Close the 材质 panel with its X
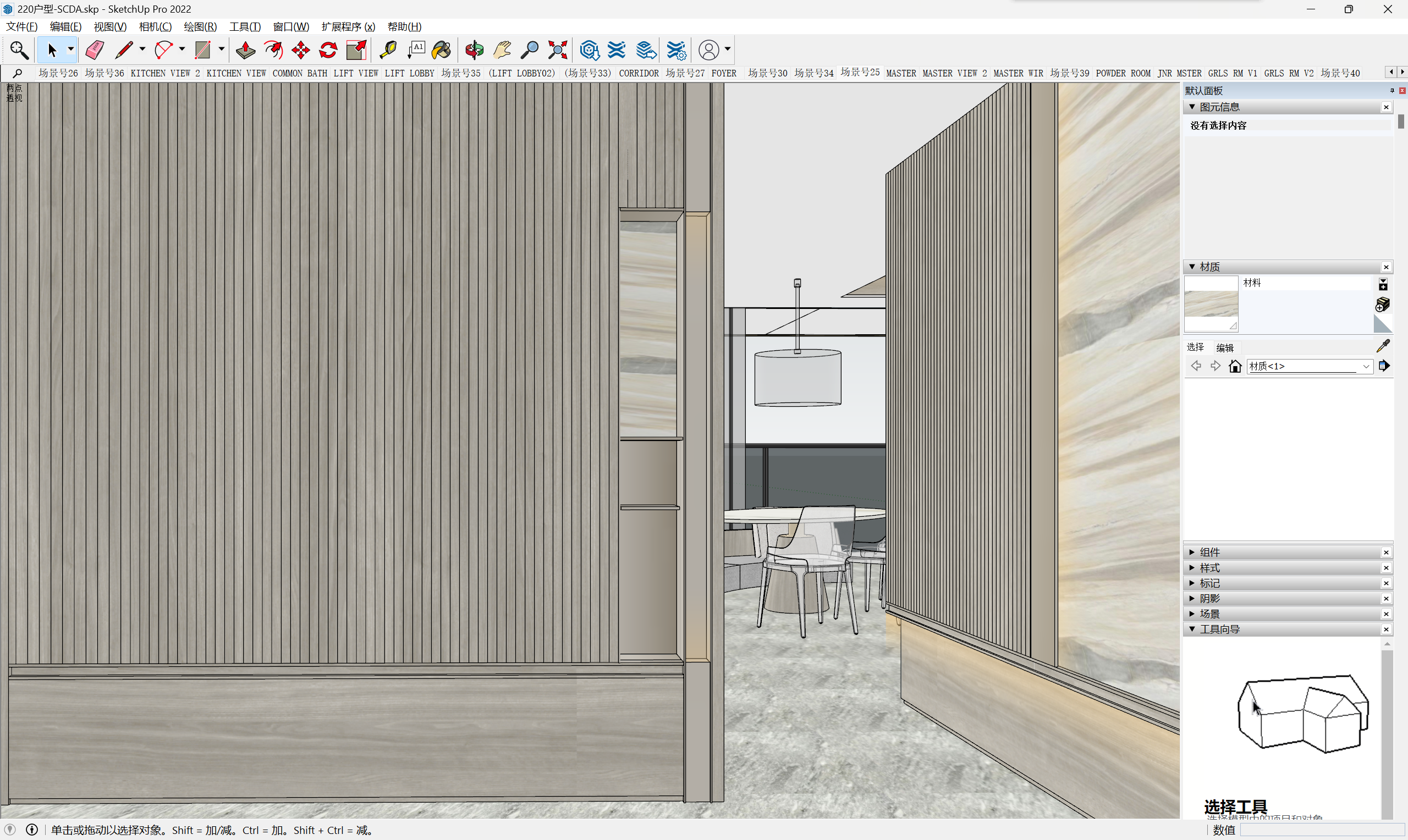The width and height of the screenshot is (1408, 840). [x=1386, y=267]
